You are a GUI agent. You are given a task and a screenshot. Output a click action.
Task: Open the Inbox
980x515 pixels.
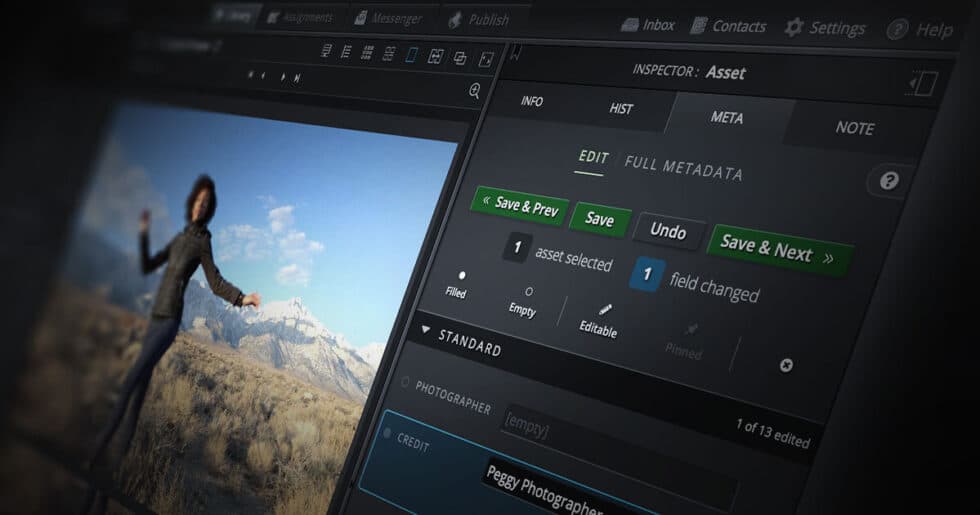point(648,25)
